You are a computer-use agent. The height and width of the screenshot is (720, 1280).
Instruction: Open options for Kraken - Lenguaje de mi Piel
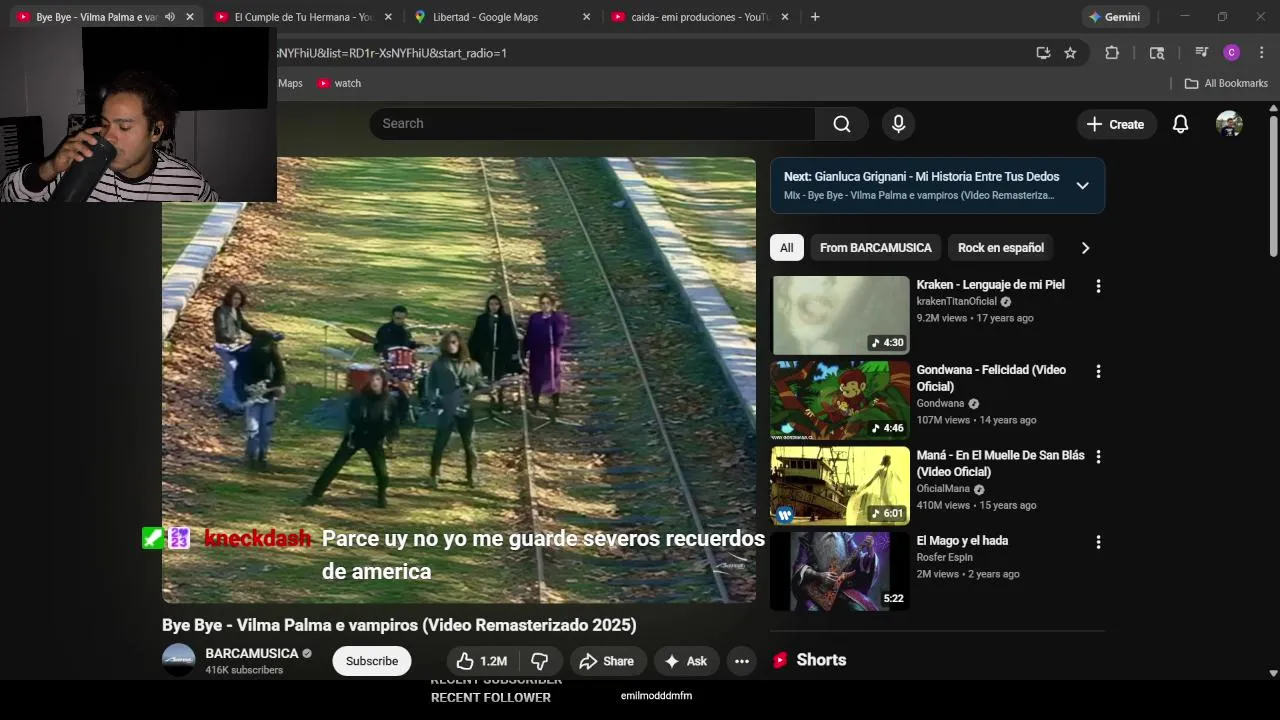pyautogui.click(x=1098, y=286)
